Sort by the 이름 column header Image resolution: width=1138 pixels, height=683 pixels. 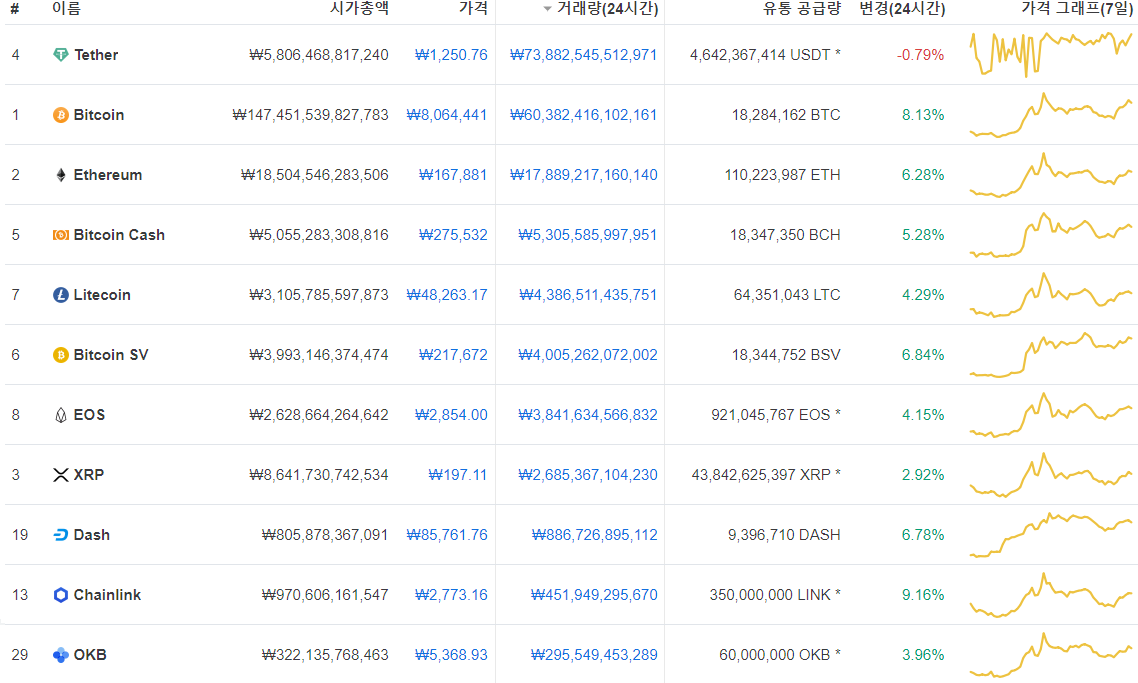(x=67, y=9)
